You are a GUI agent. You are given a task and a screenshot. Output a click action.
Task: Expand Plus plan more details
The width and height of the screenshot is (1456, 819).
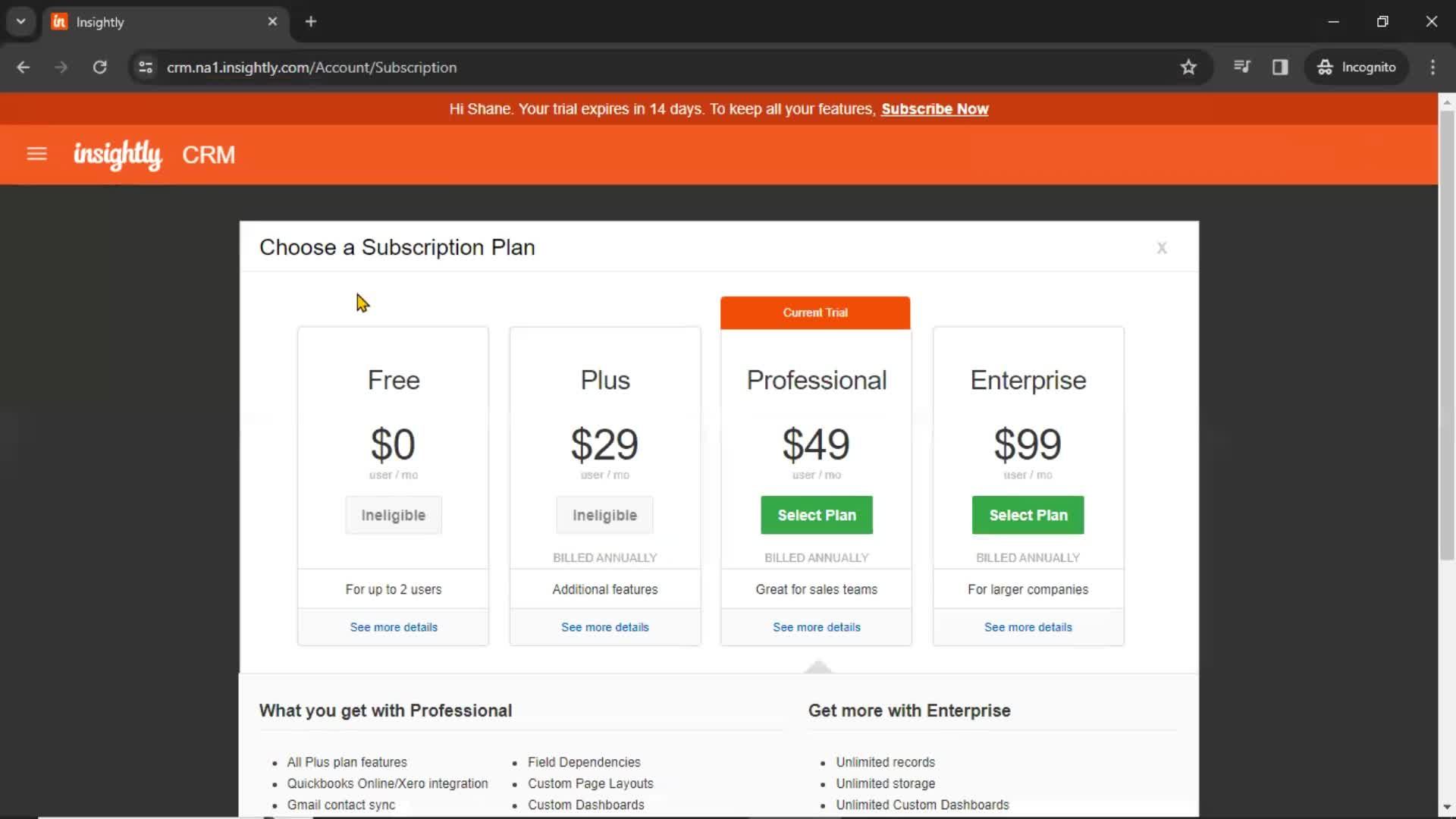(605, 627)
